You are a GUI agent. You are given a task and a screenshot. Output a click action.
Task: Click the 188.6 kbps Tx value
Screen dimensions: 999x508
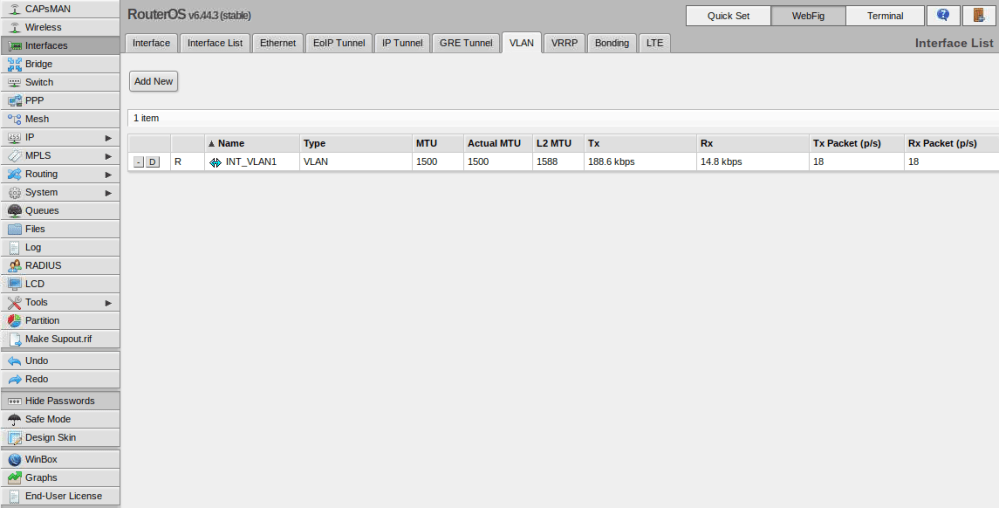point(611,162)
